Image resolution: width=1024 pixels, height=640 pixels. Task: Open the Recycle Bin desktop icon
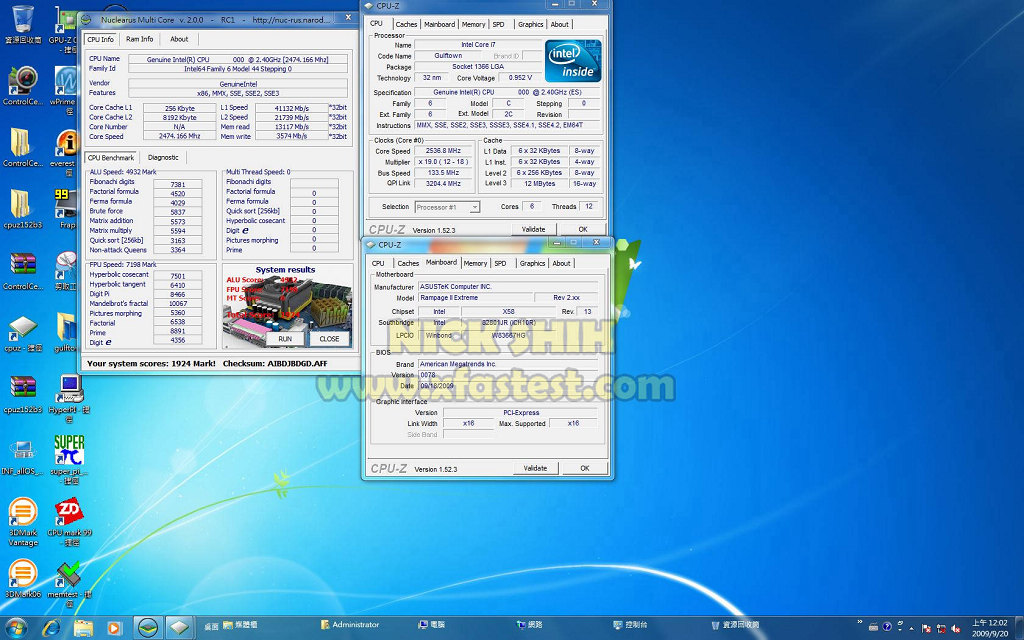(x=21, y=20)
